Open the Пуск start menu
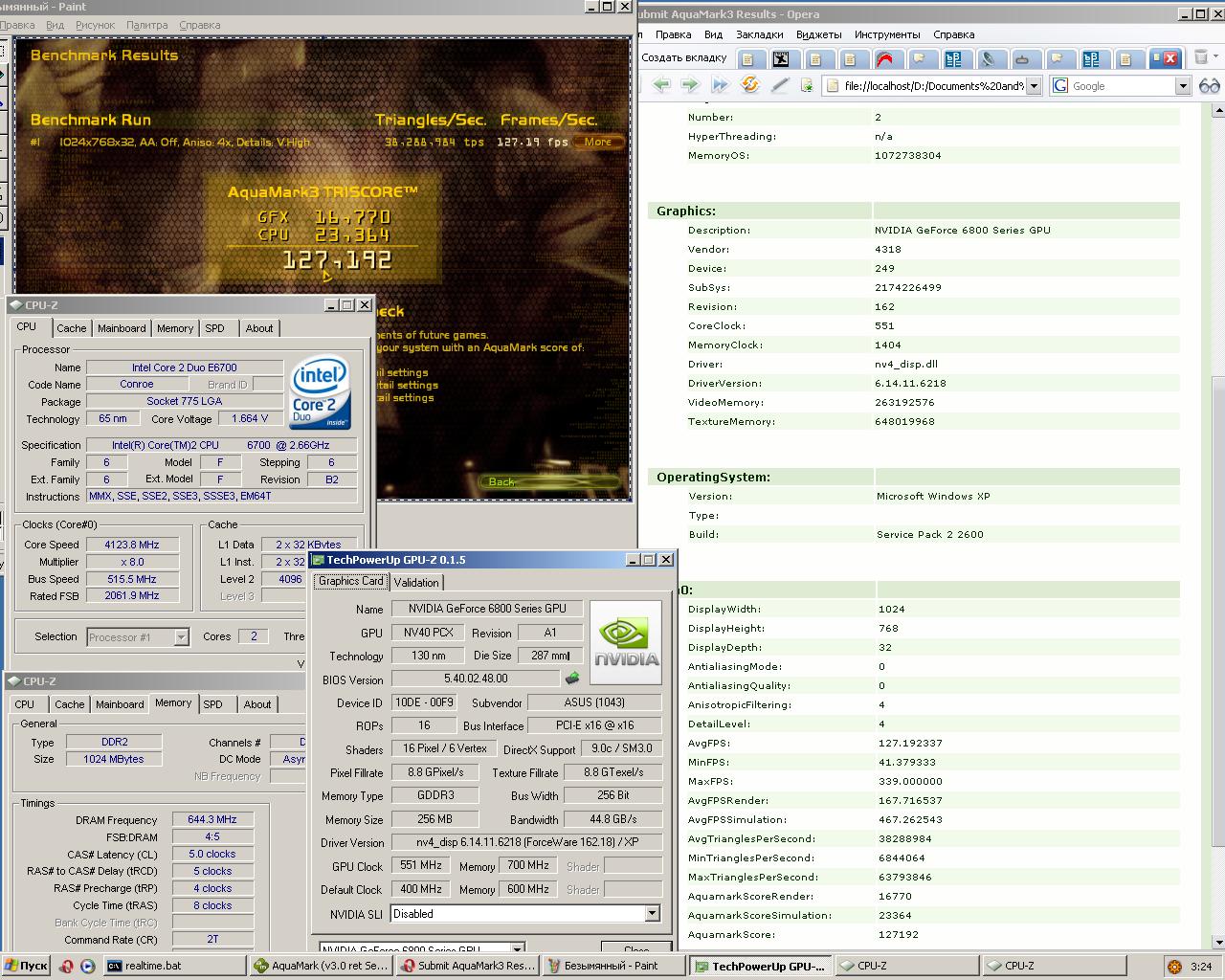Image resolution: width=1225 pixels, height=980 pixels. 27,966
